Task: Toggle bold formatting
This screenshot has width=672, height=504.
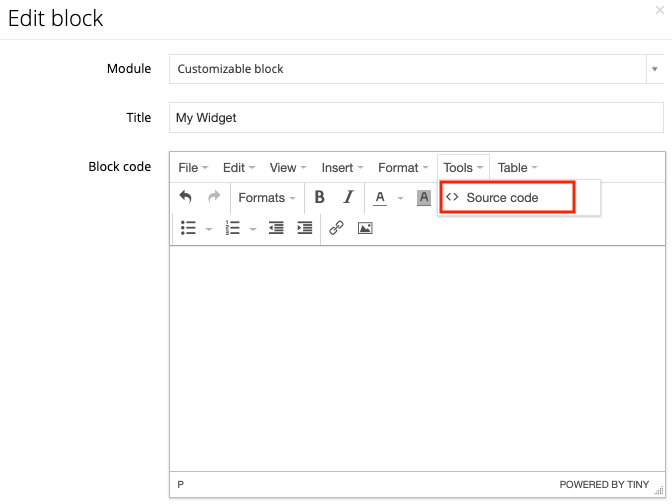Action: (x=320, y=197)
